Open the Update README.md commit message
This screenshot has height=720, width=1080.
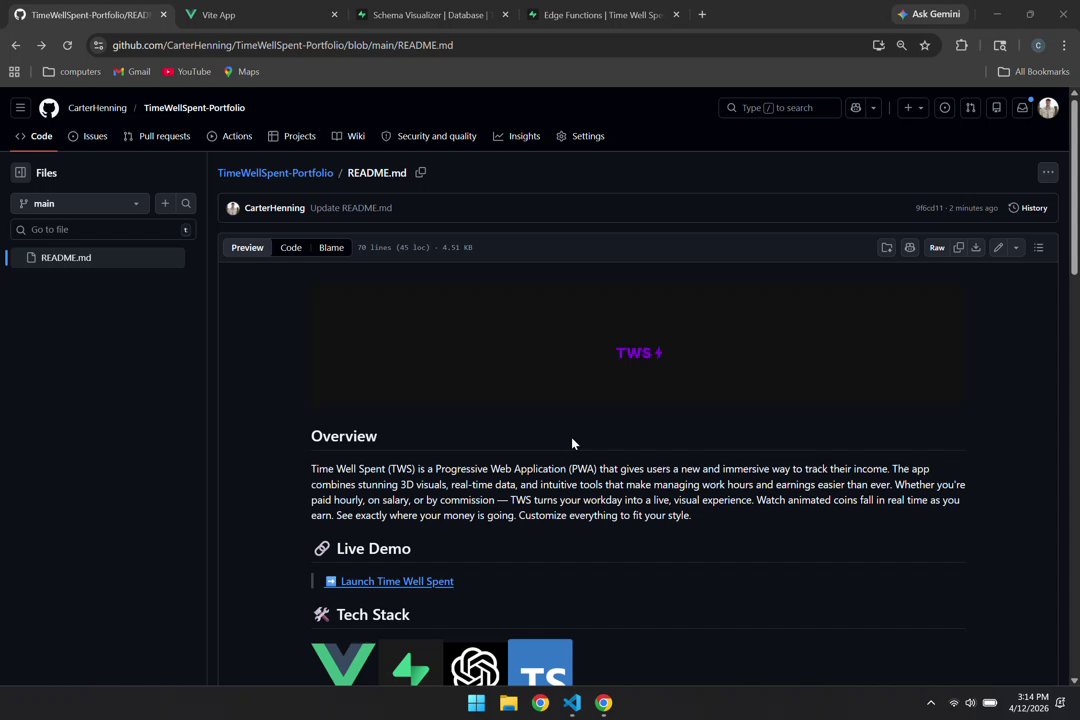(351, 208)
